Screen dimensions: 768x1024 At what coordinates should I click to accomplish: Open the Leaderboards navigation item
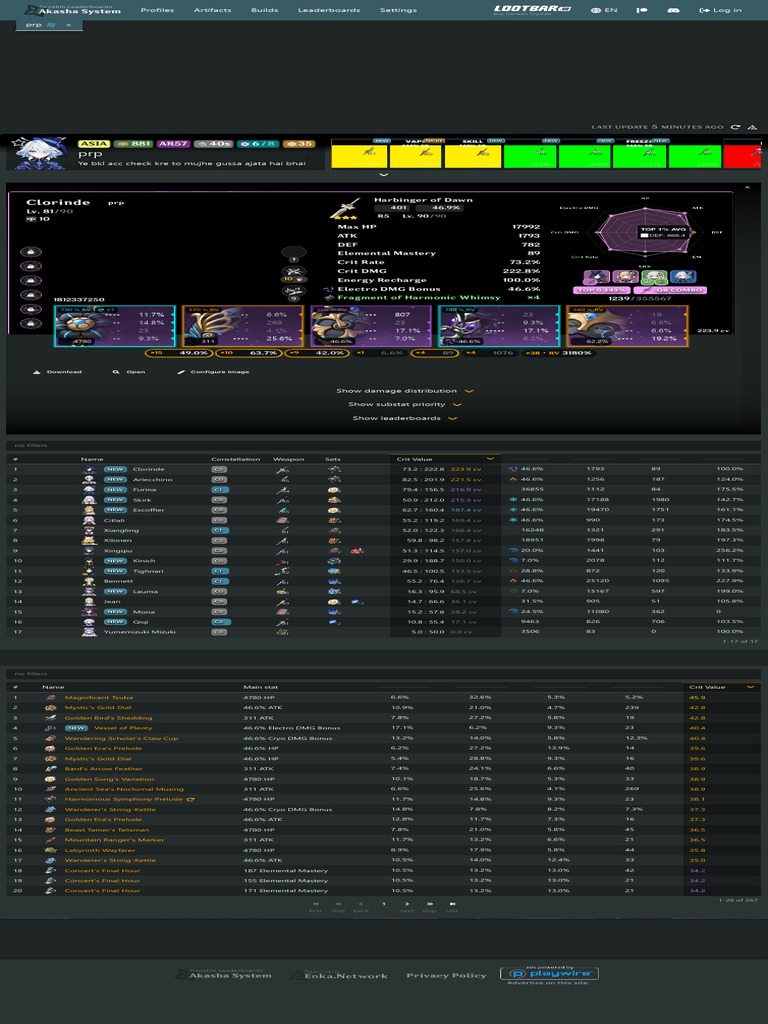click(x=328, y=10)
